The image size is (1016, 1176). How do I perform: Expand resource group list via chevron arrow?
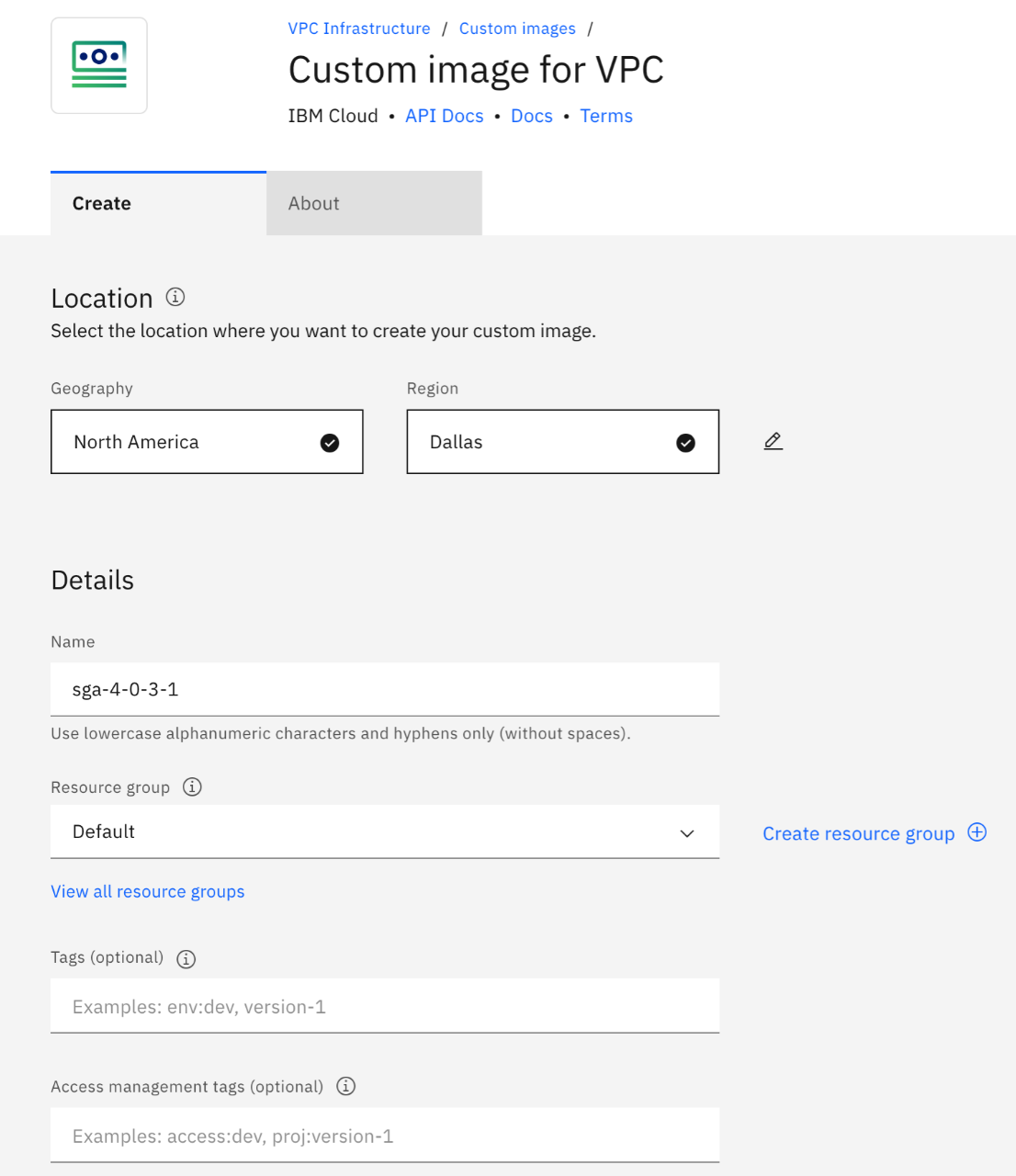pos(687,833)
